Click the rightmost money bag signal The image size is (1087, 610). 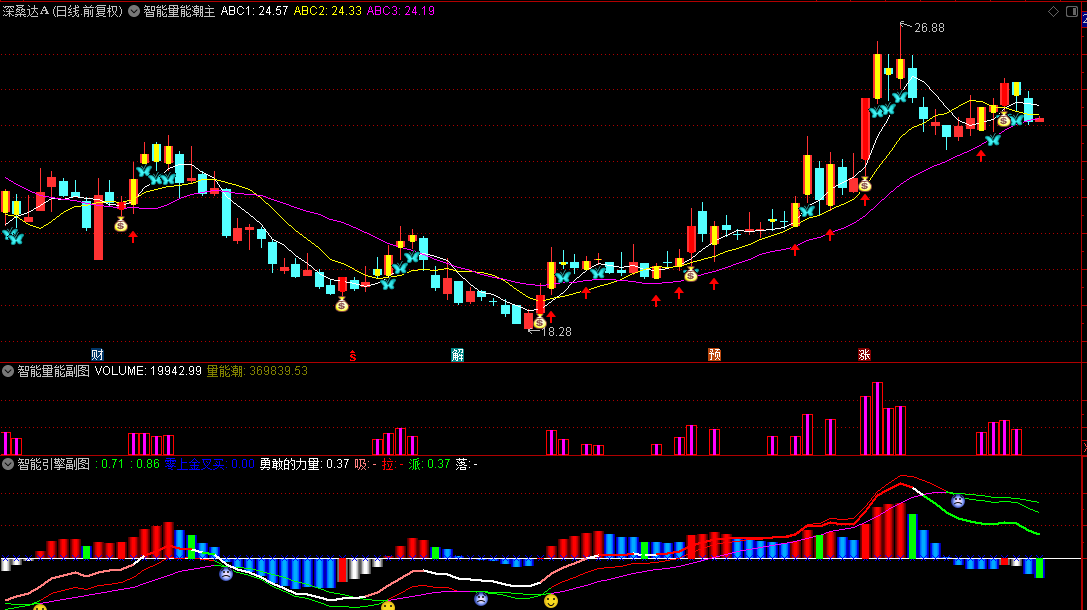(x=1004, y=119)
